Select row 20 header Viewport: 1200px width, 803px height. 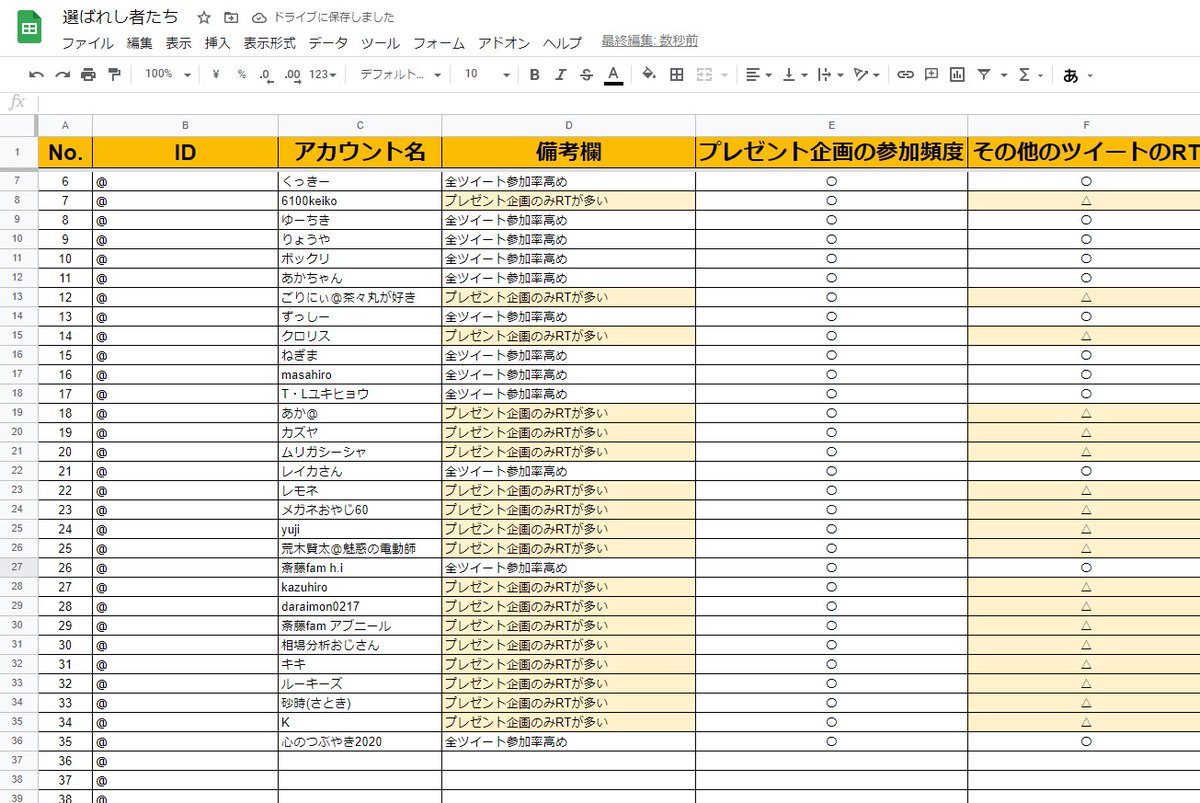[18, 432]
